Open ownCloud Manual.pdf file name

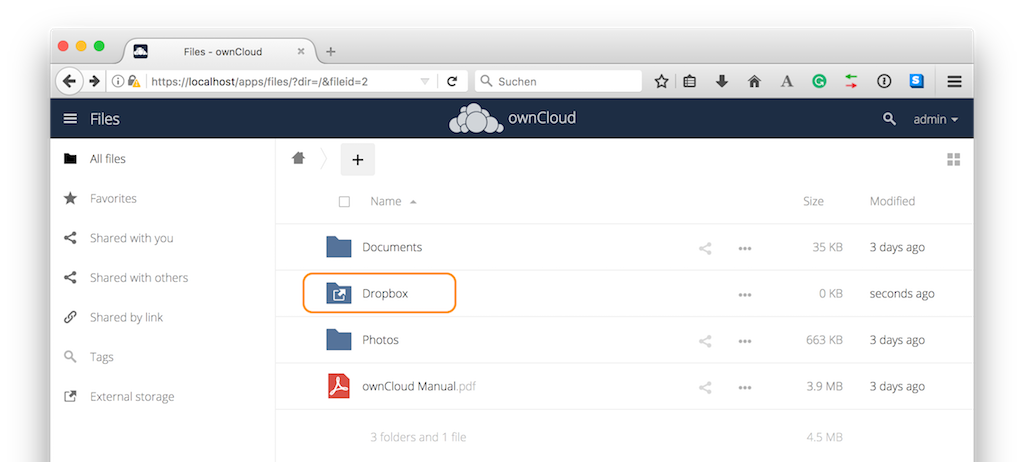pos(419,386)
